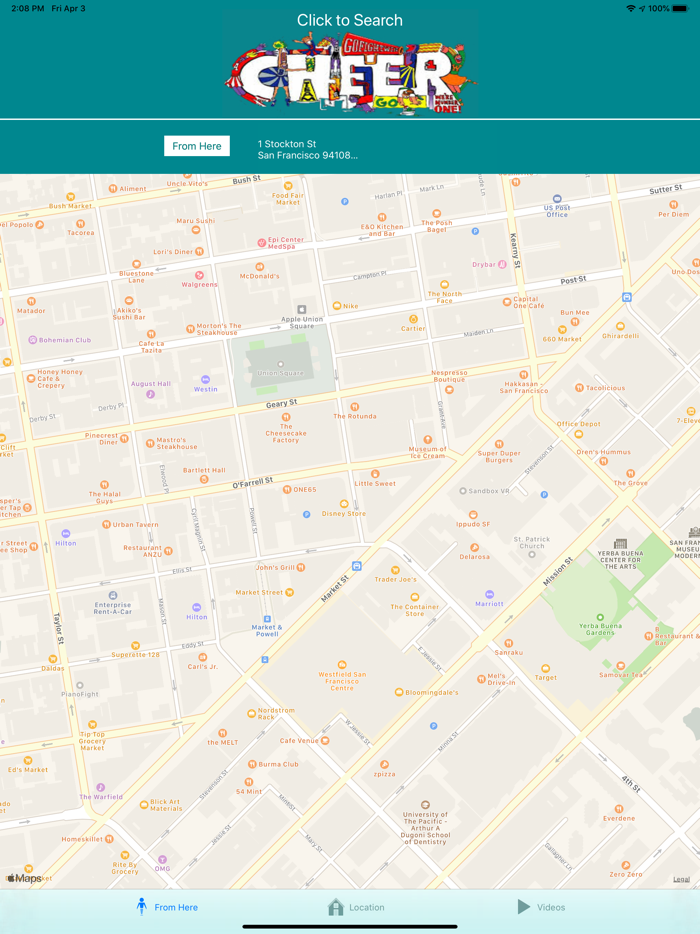
Task: Tap the Everdene restaurant pin
Action: 619,809
